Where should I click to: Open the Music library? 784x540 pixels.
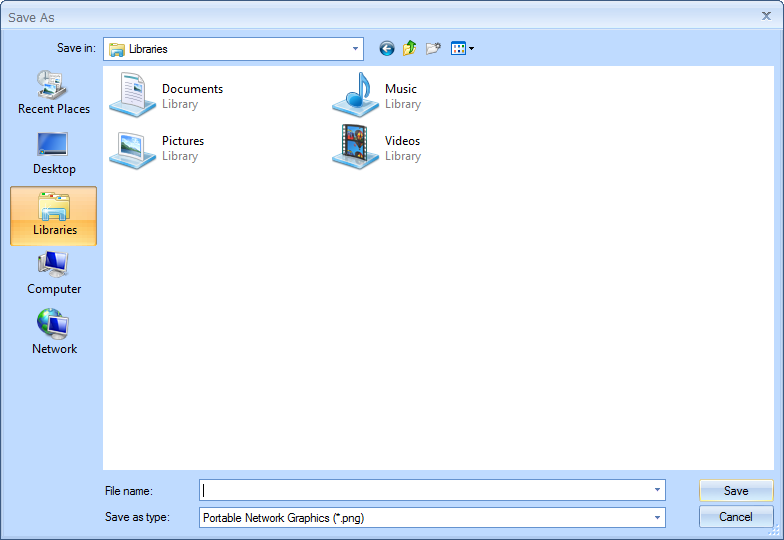[380, 96]
